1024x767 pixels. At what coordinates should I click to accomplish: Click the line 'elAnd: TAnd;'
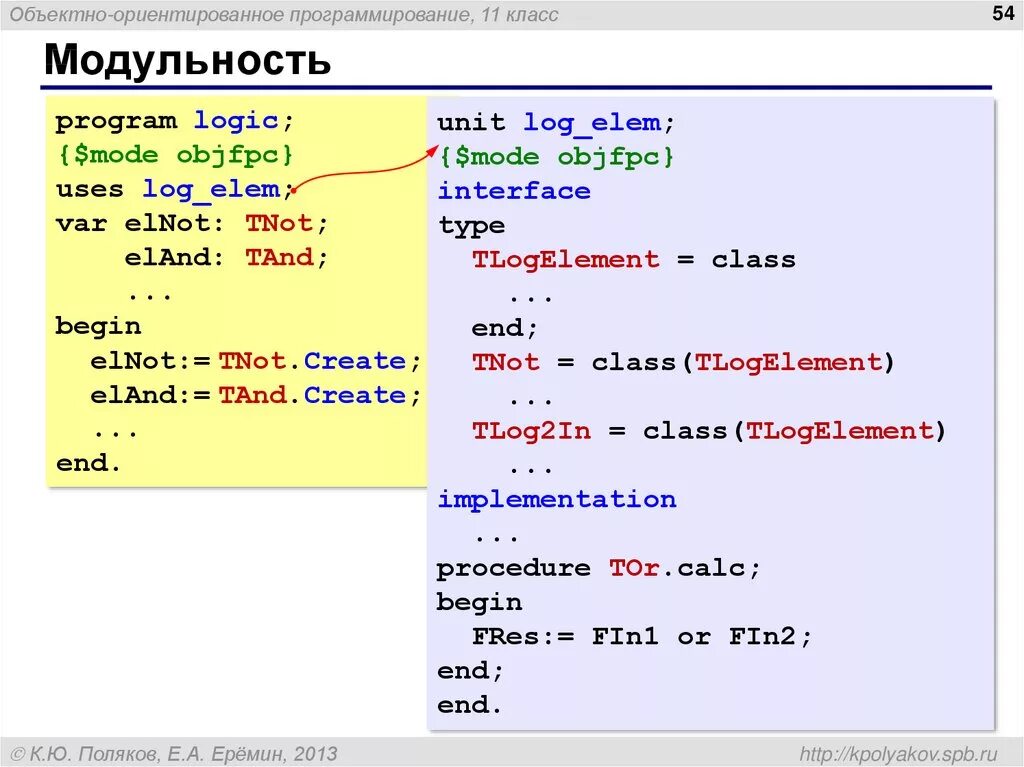point(226,257)
